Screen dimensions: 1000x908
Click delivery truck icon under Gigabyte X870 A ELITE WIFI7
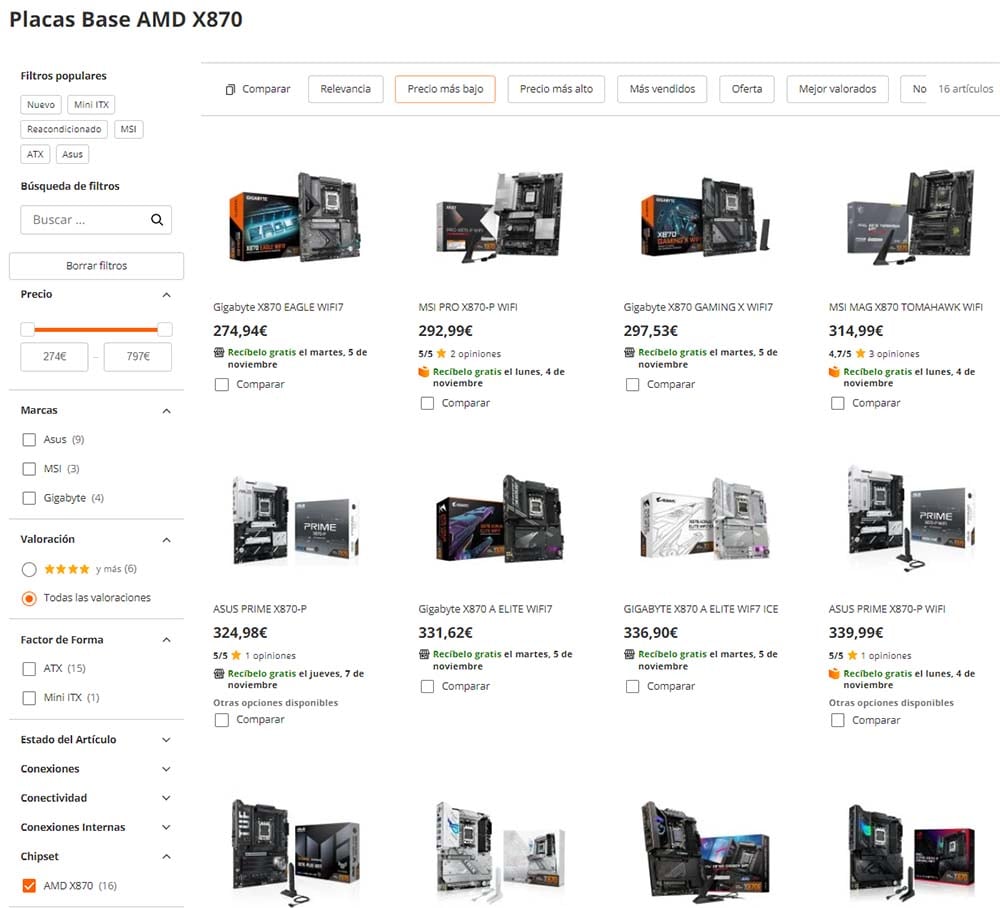(424, 654)
